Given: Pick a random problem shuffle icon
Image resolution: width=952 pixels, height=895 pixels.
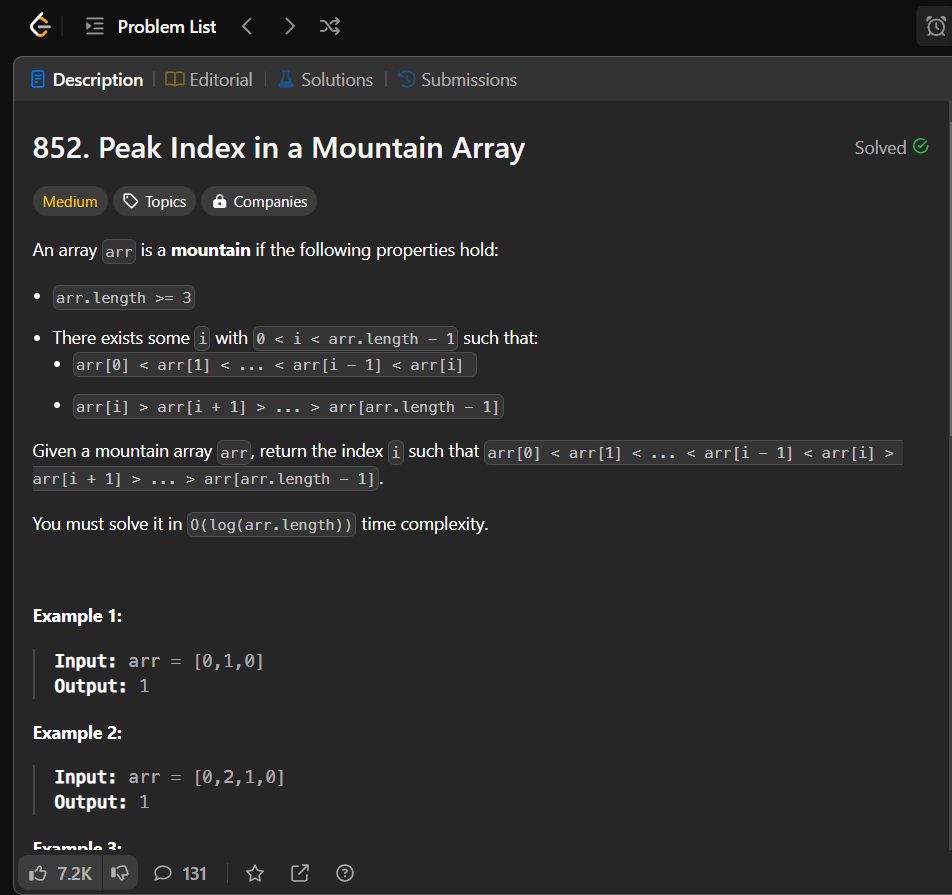Looking at the screenshot, I should [330, 26].
